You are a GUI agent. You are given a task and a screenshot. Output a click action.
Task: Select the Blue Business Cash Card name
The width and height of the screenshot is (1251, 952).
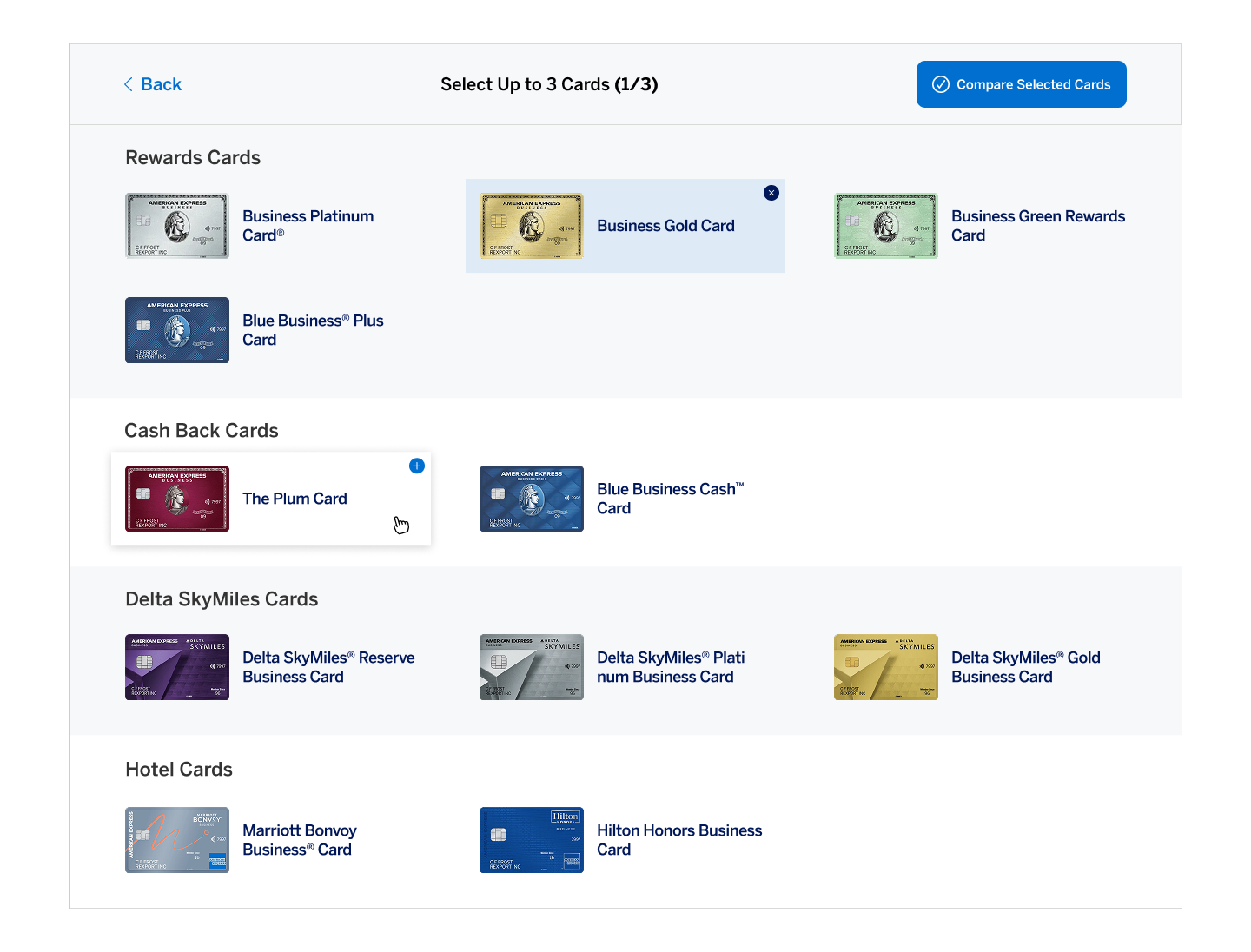tap(670, 499)
